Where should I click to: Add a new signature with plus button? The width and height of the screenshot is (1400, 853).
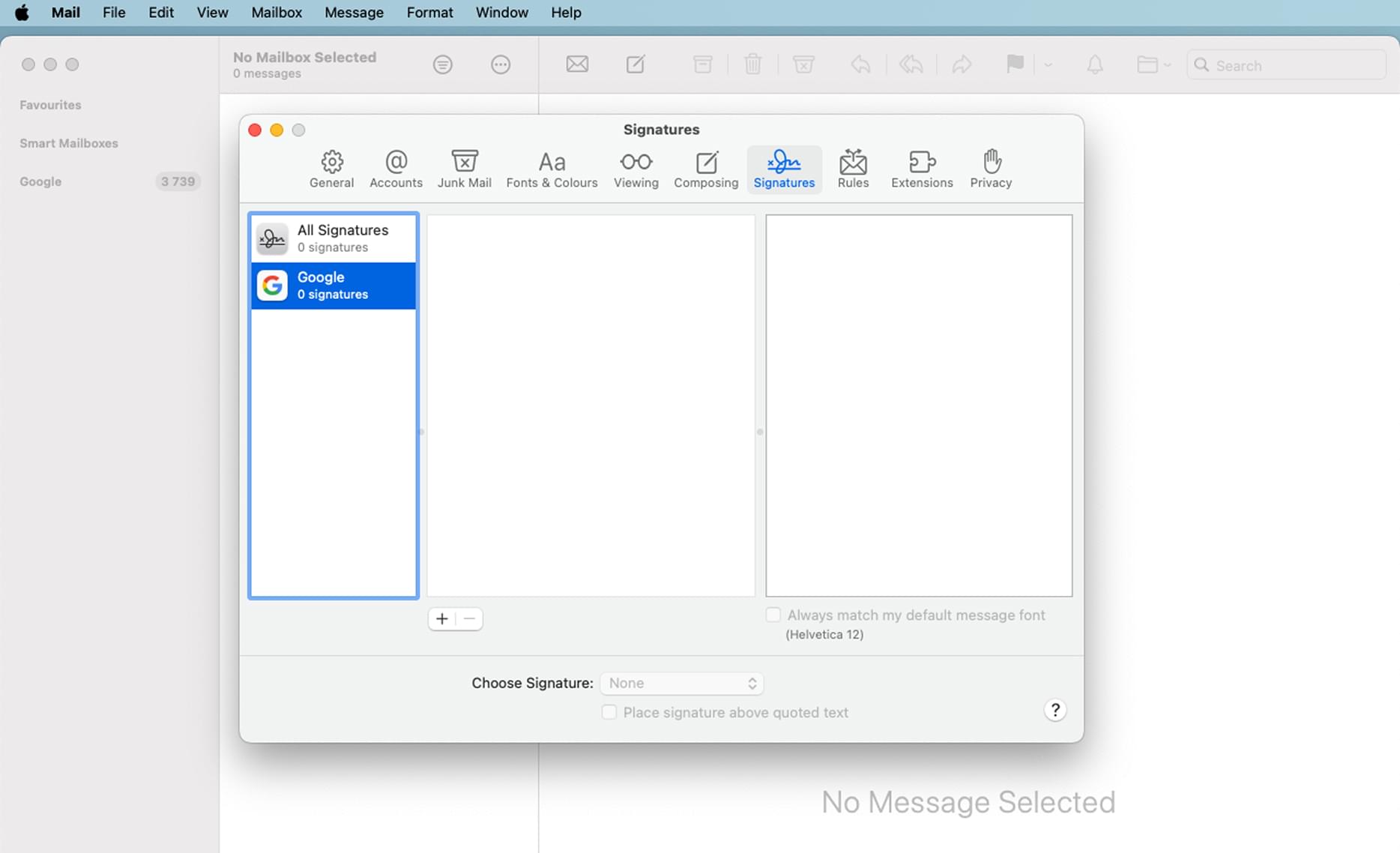(x=442, y=618)
